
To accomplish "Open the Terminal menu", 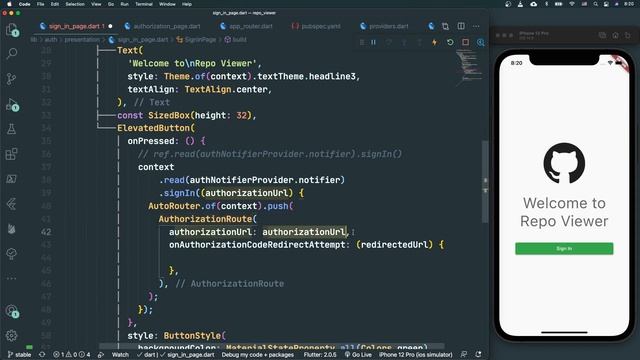I will point(144,4).
